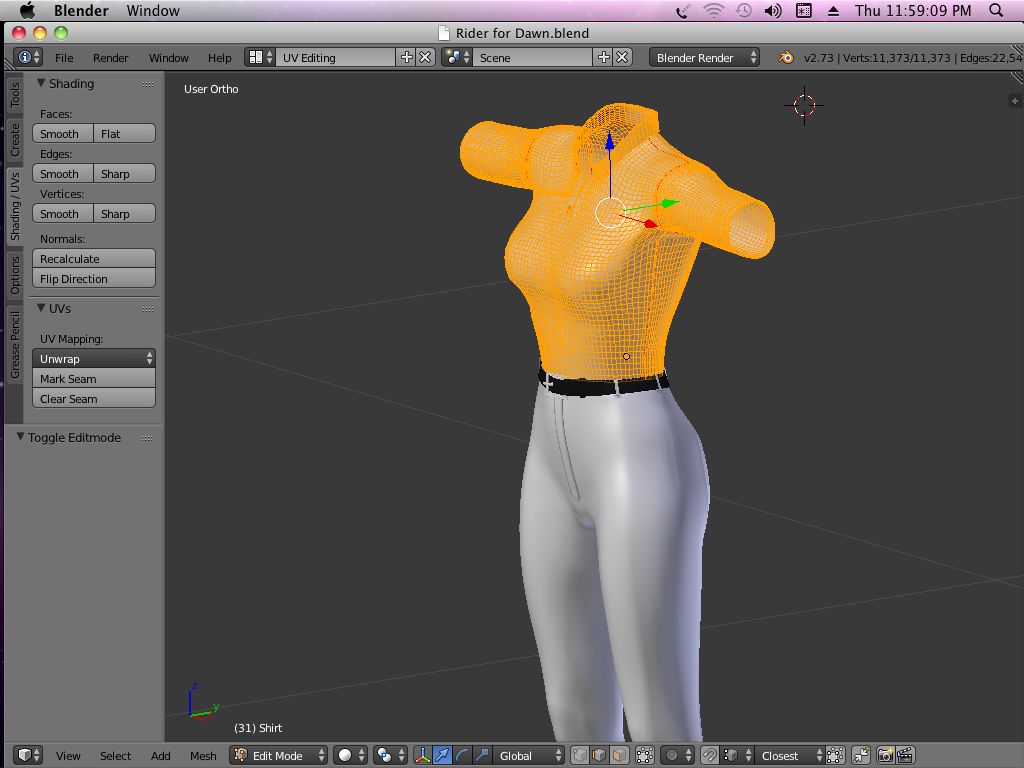Click the Mark Seam button

tap(94, 379)
